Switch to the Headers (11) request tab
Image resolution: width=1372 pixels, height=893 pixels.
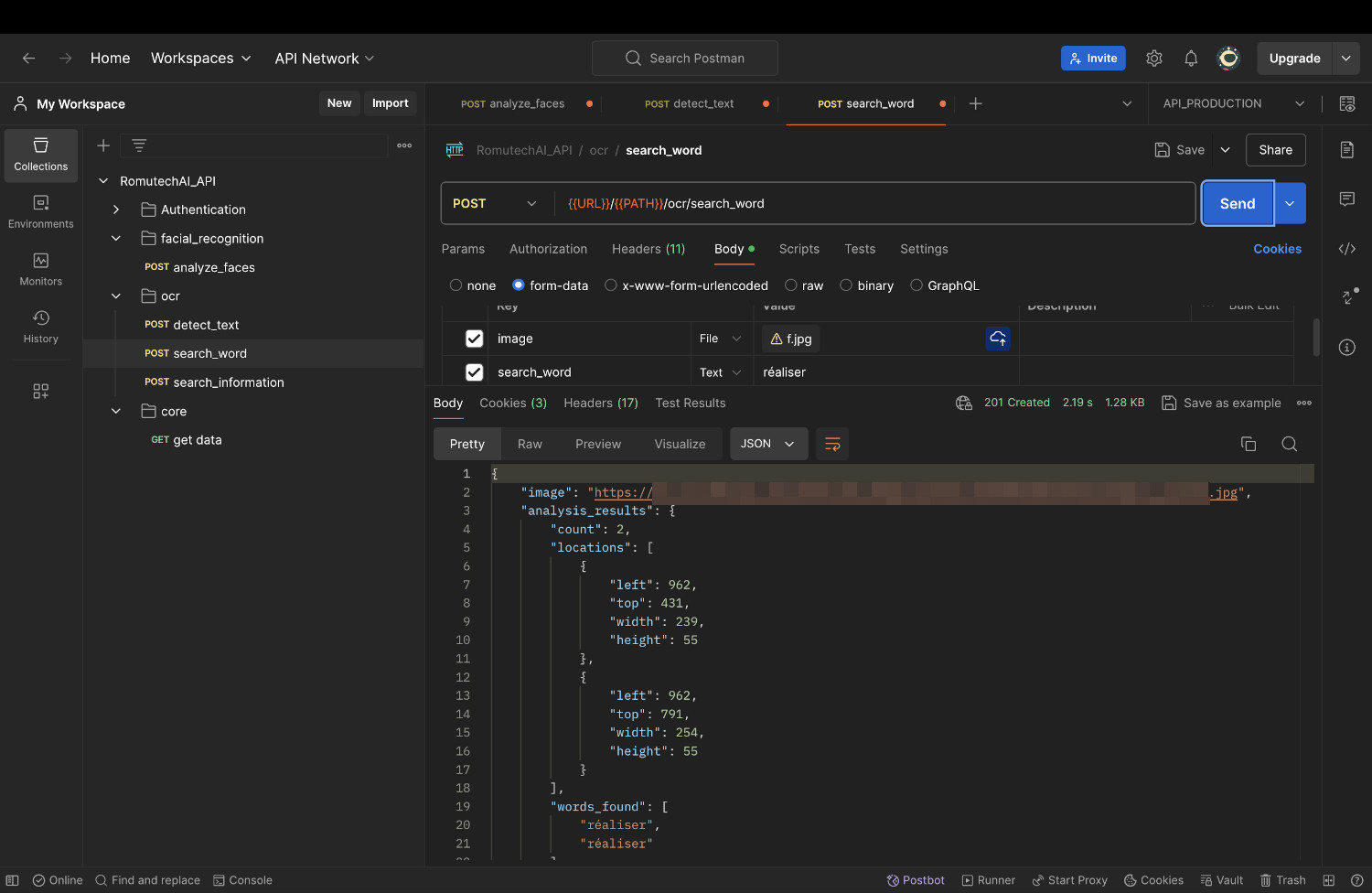tap(648, 249)
